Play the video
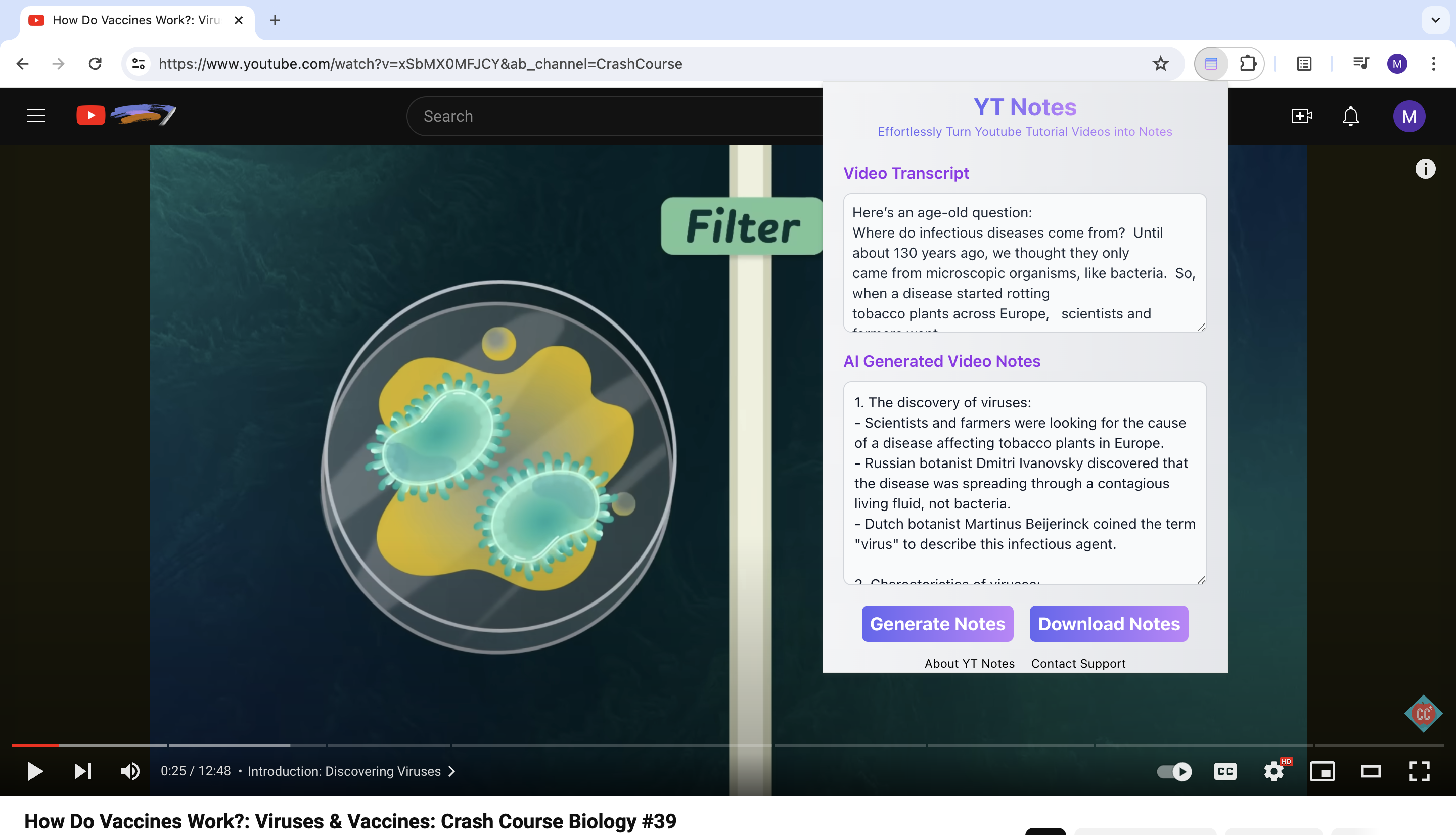The height and width of the screenshot is (835, 1456). [x=35, y=771]
